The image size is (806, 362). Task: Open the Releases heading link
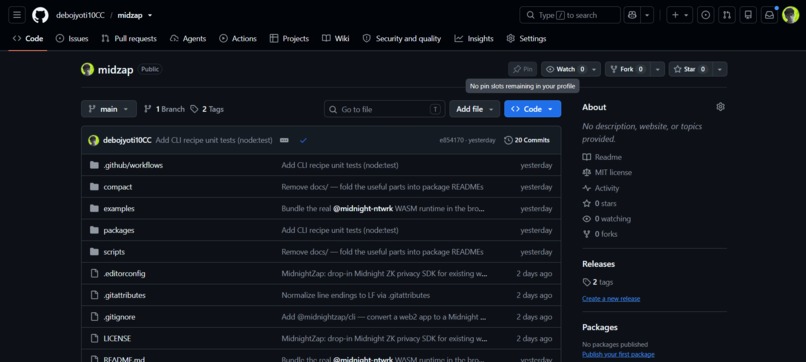[x=598, y=264]
